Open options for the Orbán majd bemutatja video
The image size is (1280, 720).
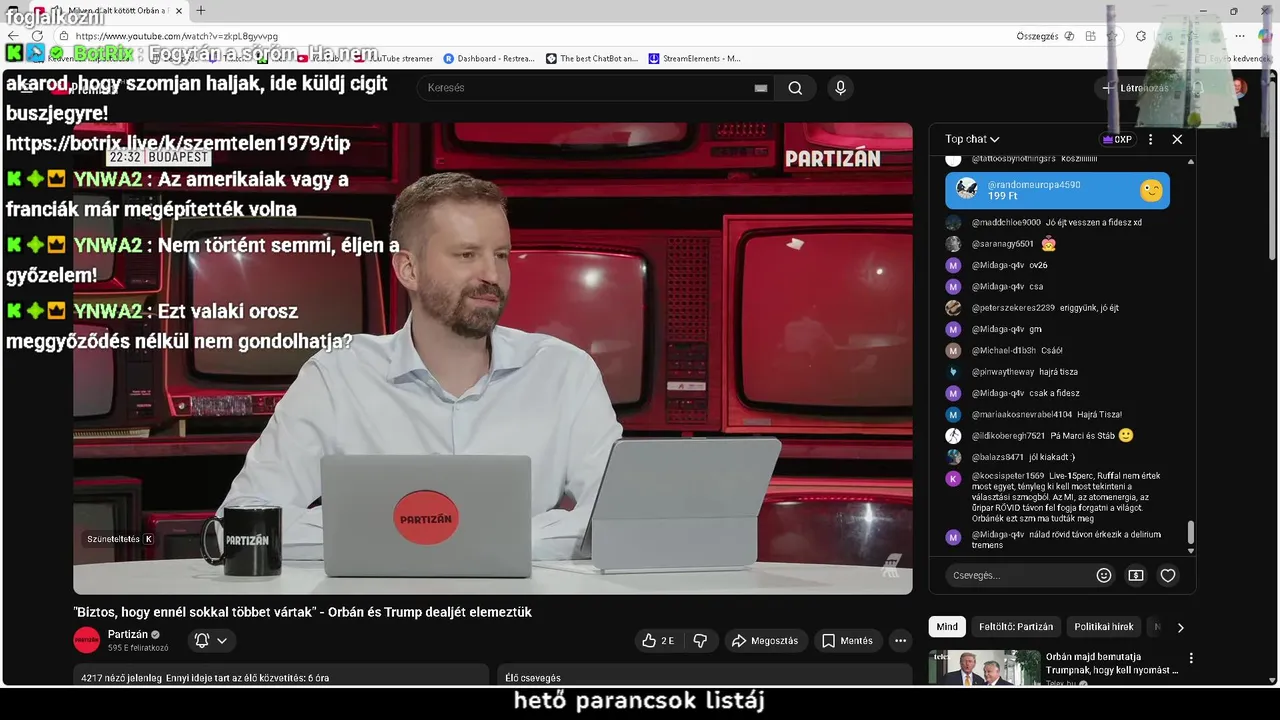pos(1191,658)
